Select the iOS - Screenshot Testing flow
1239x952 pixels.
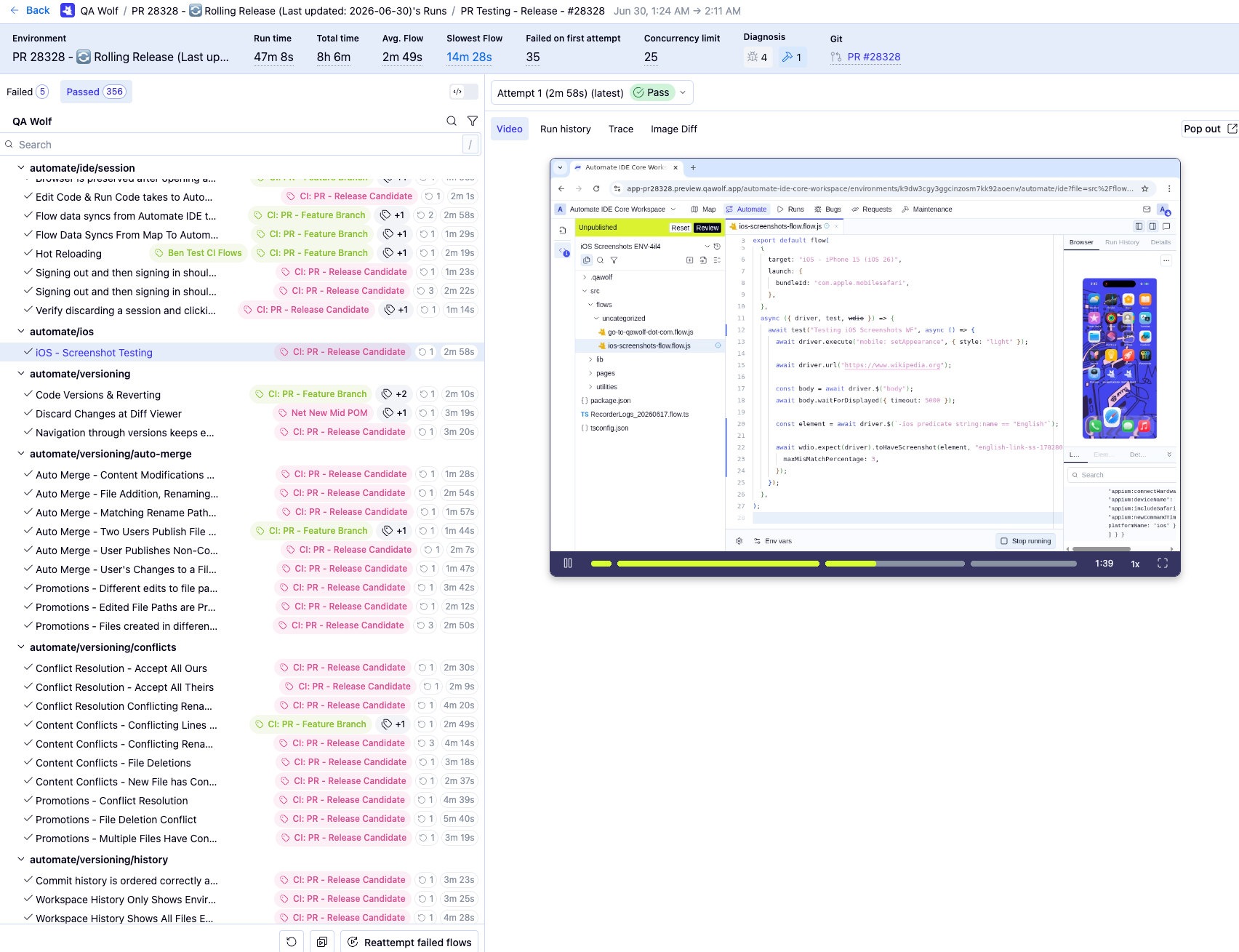point(94,353)
